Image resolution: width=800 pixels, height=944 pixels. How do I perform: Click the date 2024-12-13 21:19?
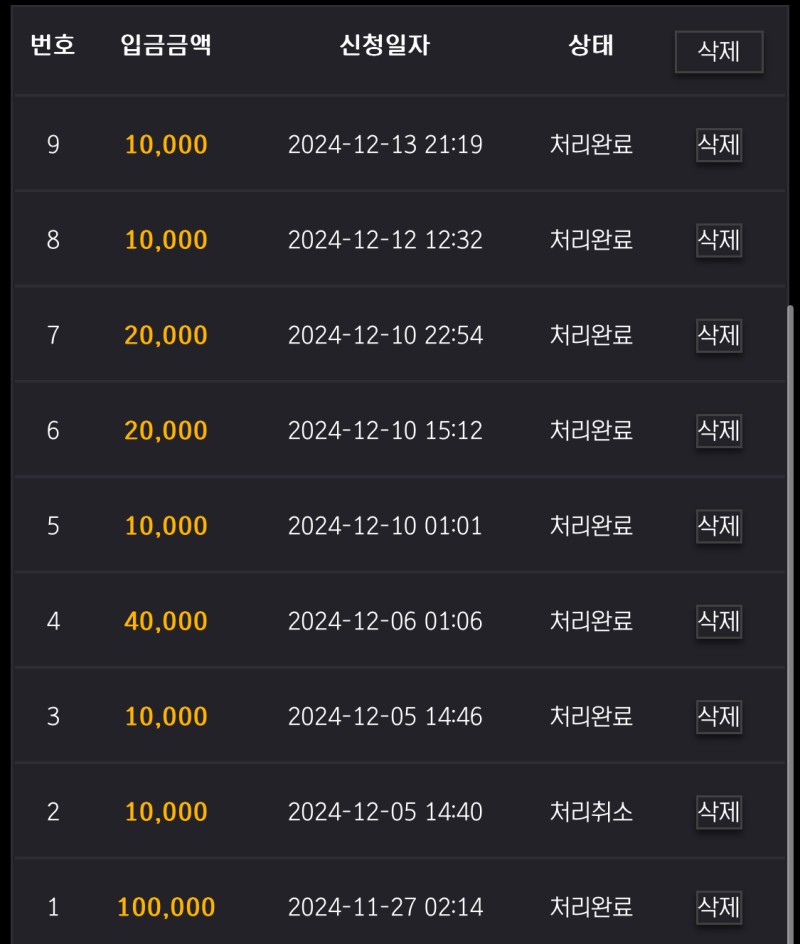(385, 145)
